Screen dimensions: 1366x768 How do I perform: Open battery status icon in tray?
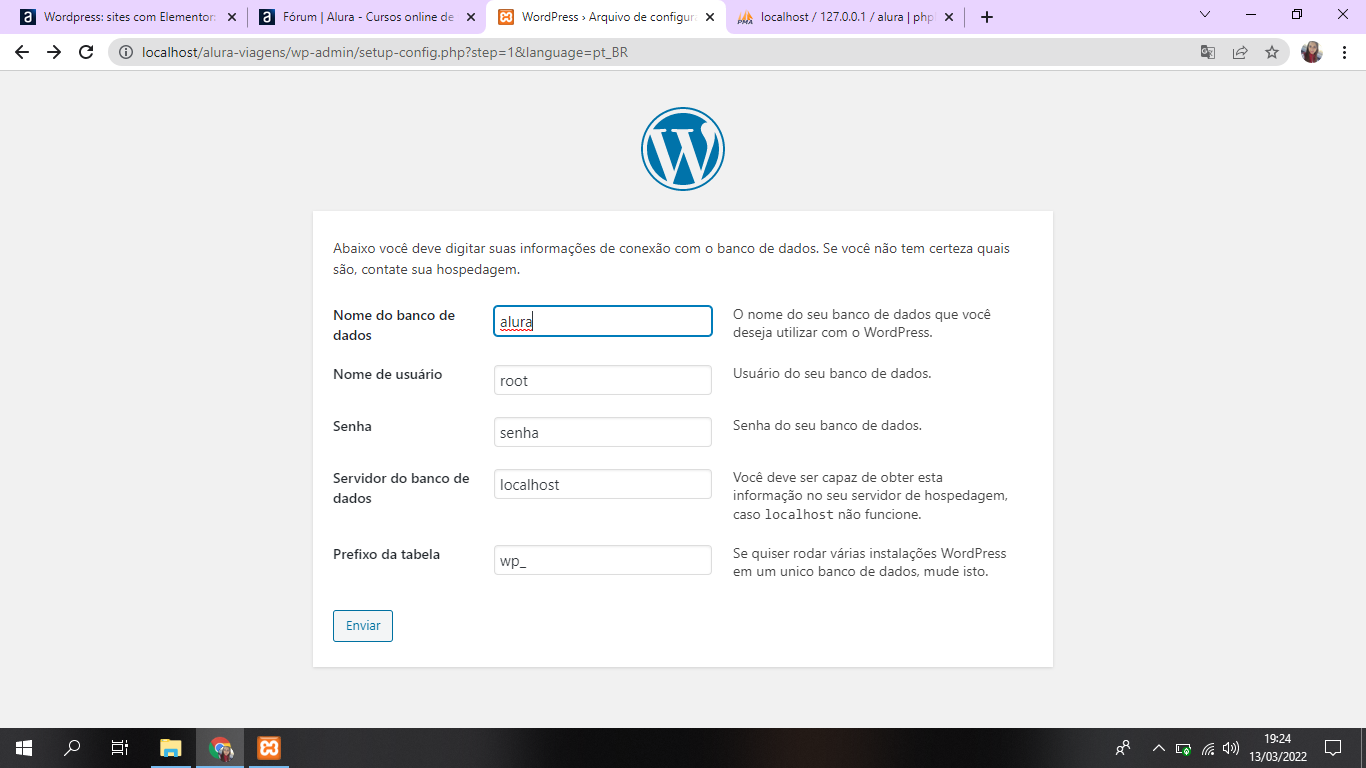(1184, 748)
